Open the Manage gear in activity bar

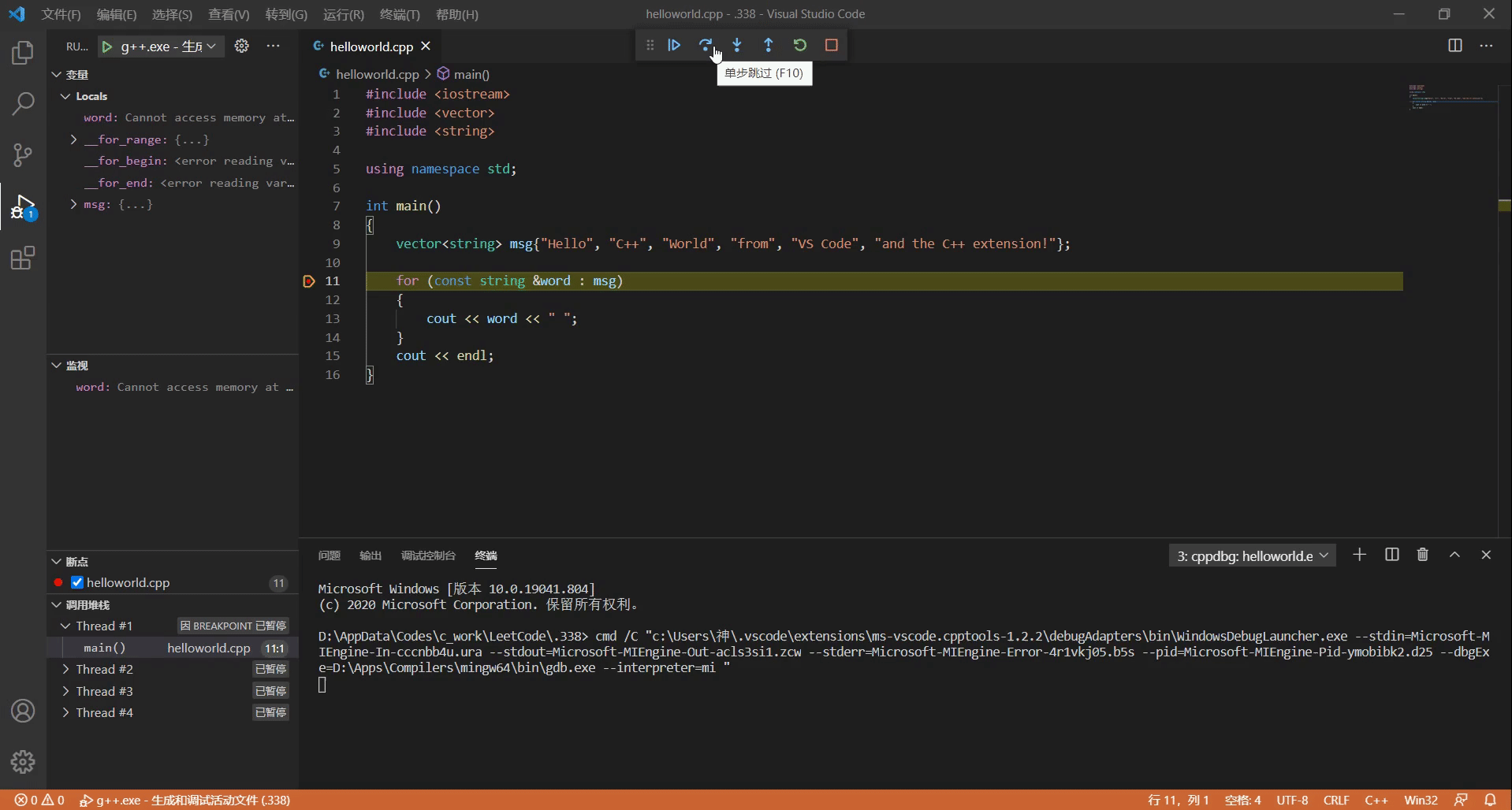pos(23,761)
